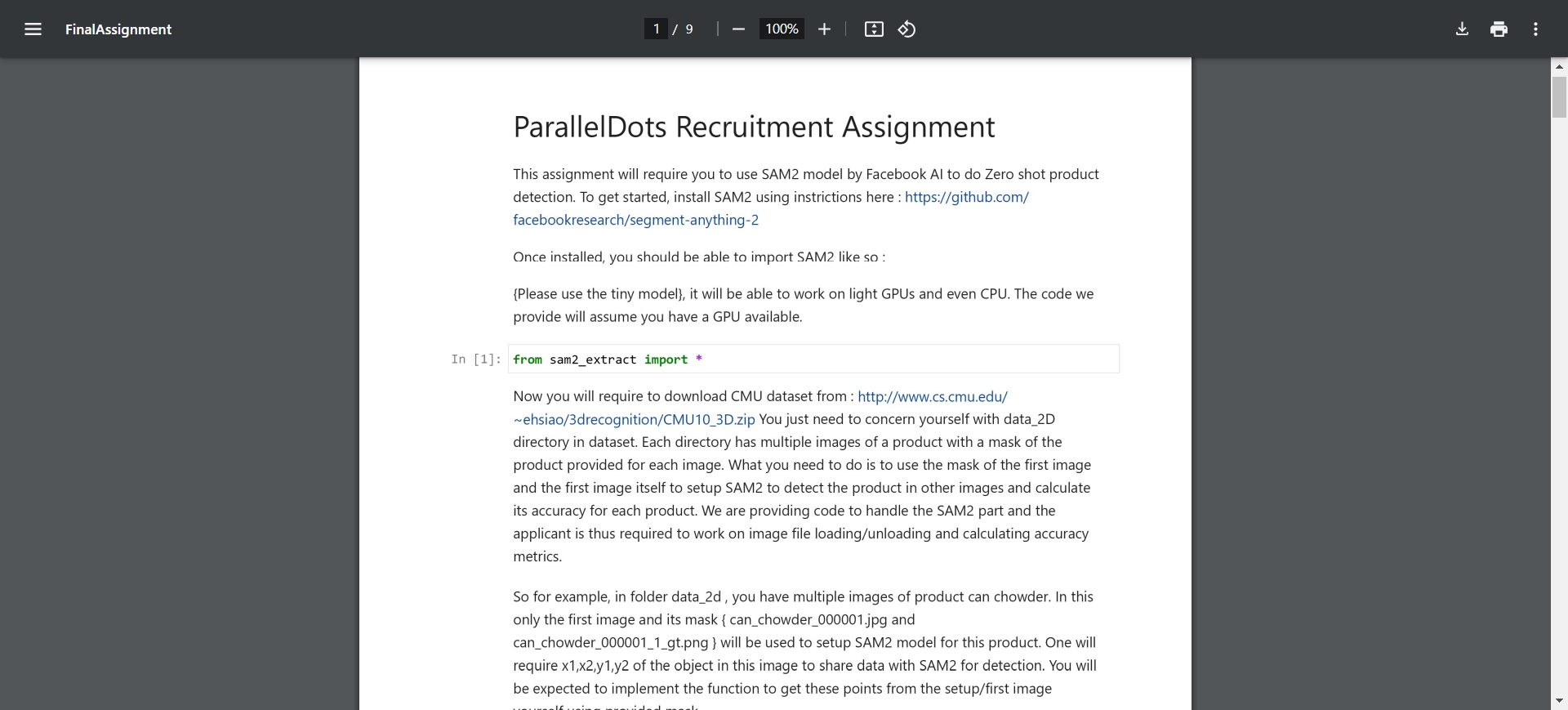Click the 'from sam2_extract import *' code cell
Screen dimensions: 1568x710
coord(813,359)
